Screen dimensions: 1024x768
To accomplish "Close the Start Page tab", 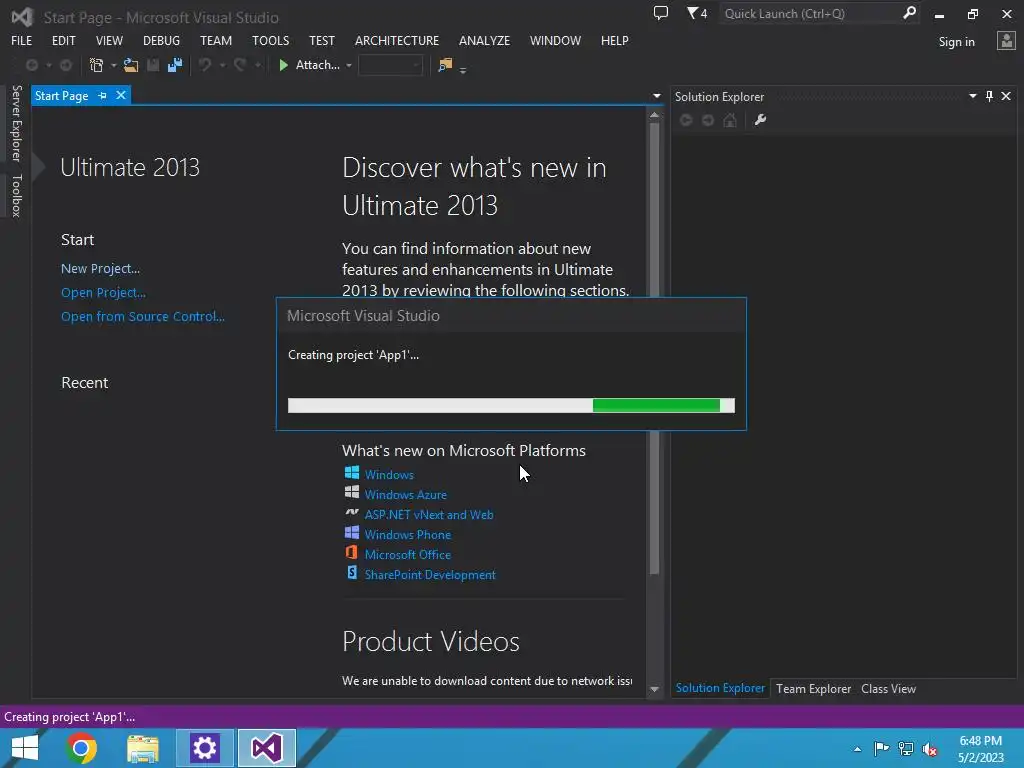I will pos(121,95).
